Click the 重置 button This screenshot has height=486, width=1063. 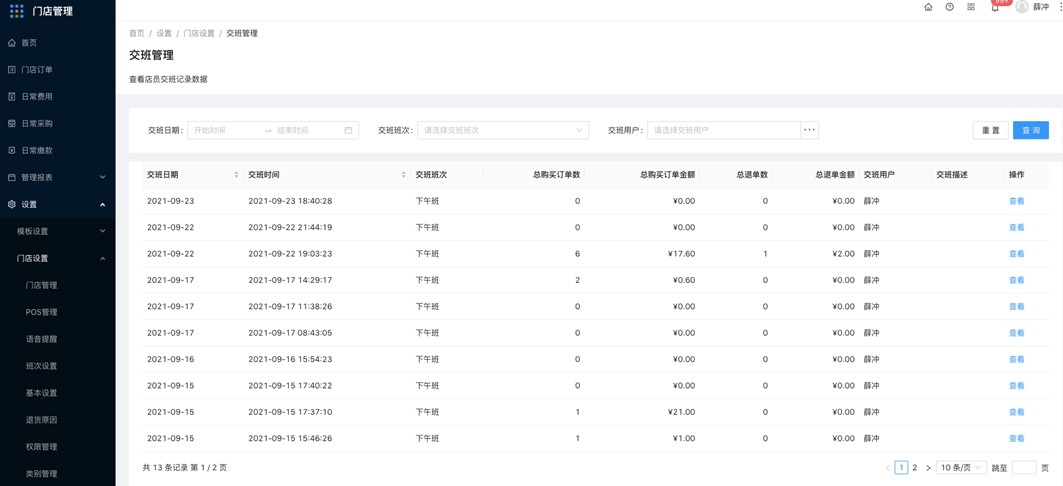tap(990, 130)
